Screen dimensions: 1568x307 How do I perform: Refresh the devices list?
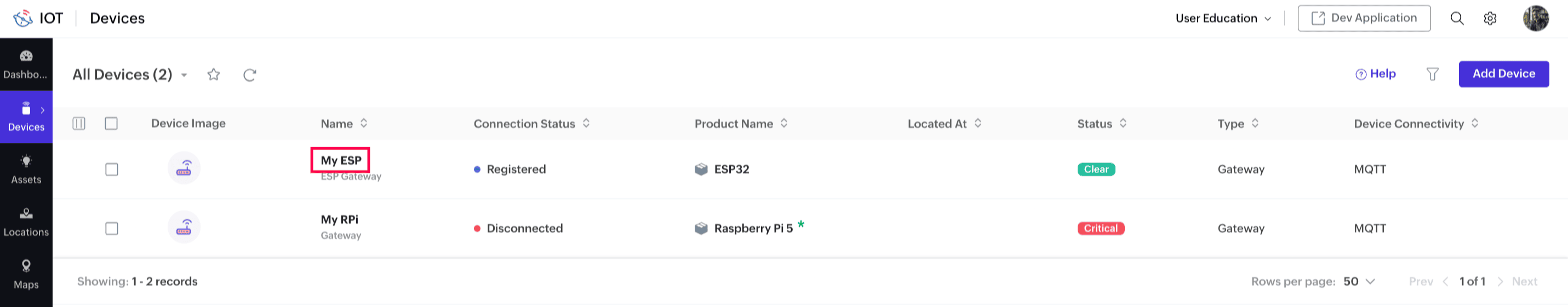click(x=250, y=75)
